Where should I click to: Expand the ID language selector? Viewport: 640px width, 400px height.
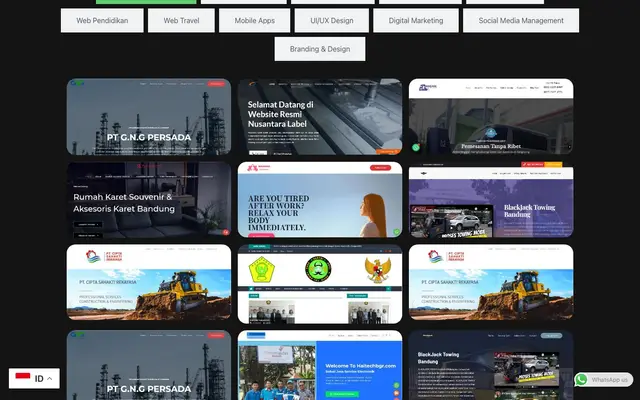pos(34,378)
